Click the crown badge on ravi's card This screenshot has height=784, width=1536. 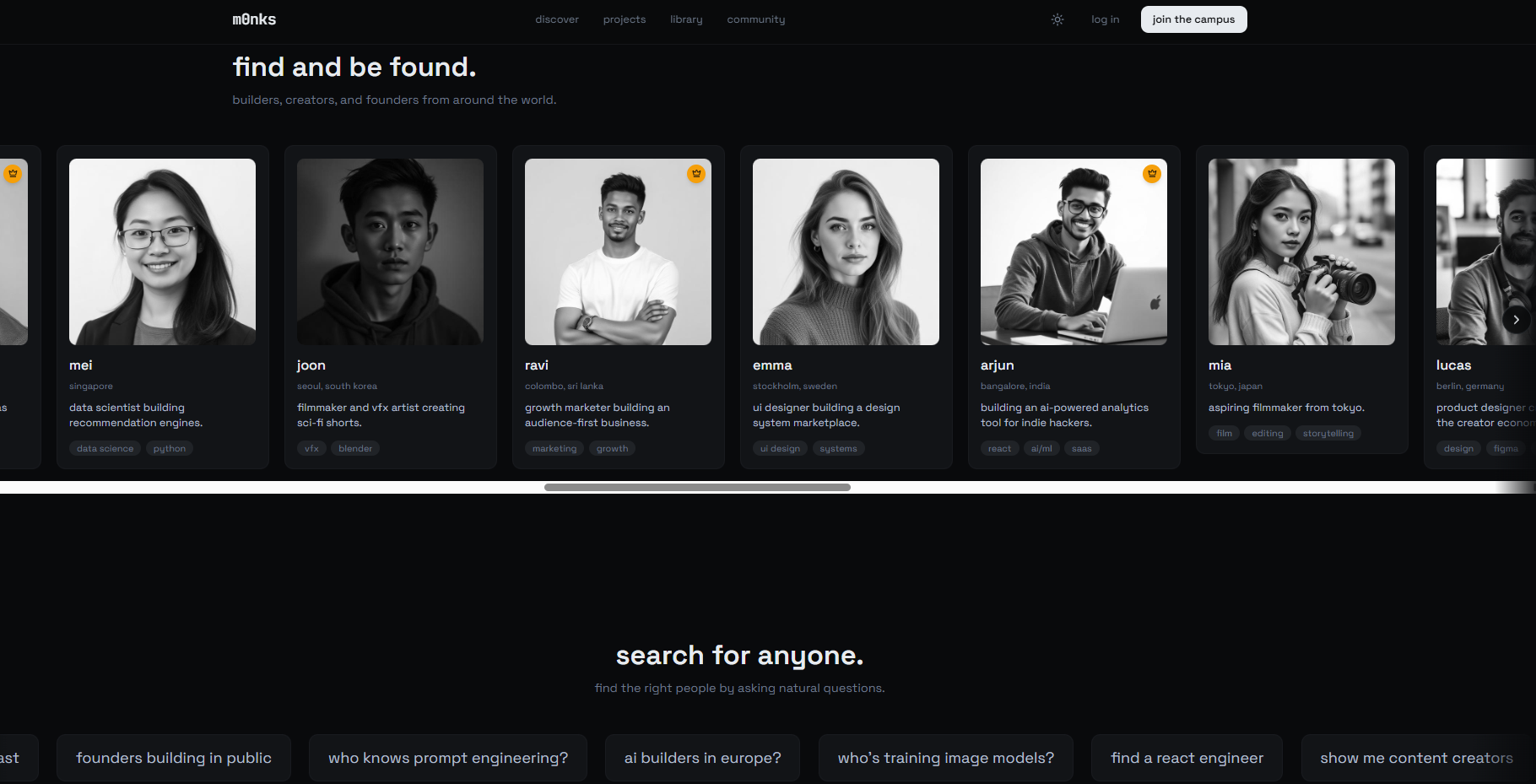[x=696, y=174]
